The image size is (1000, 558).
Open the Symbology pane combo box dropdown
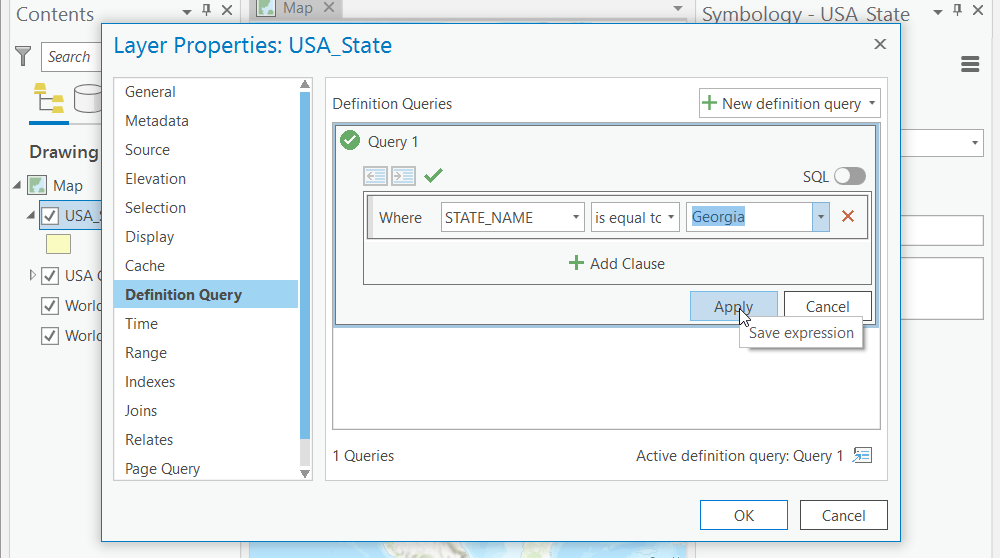(x=974, y=143)
